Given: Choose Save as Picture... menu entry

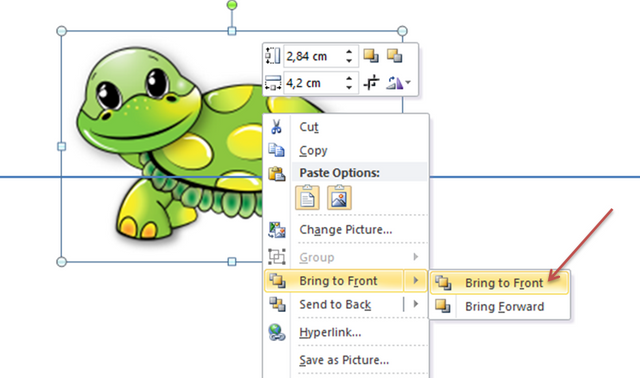Looking at the screenshot, I should [344, 360].
